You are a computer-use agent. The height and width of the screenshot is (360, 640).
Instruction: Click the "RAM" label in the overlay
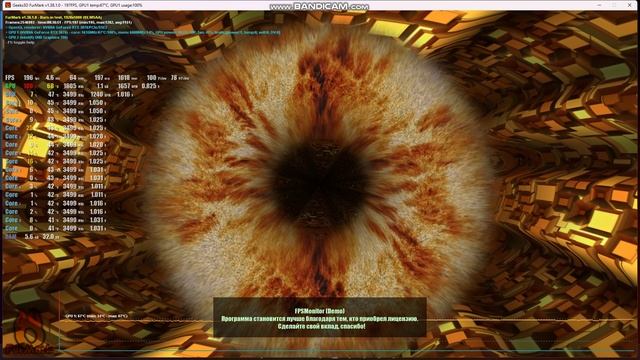tap(11, 237)
